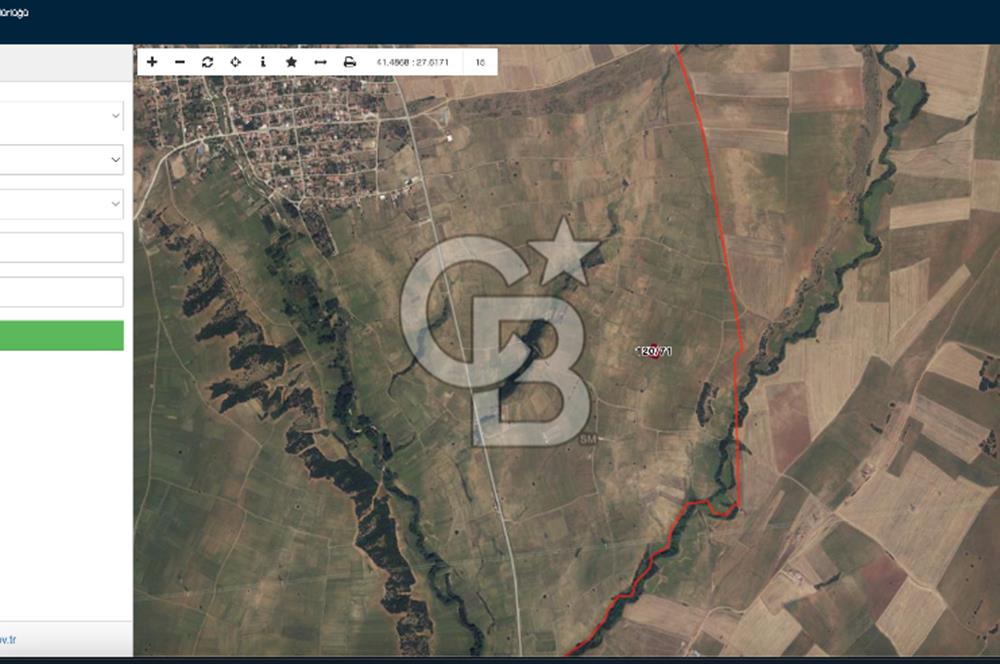Image resolution: width=1000 pixels, height=664 pixels.
Task: Click the zoom level number 16
Action: tap(480, 62)
